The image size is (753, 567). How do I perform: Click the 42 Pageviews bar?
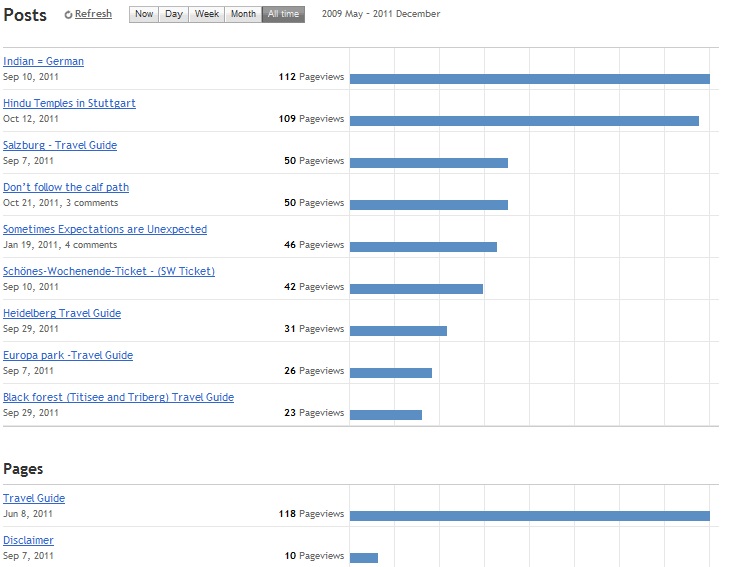coord(416,289)
